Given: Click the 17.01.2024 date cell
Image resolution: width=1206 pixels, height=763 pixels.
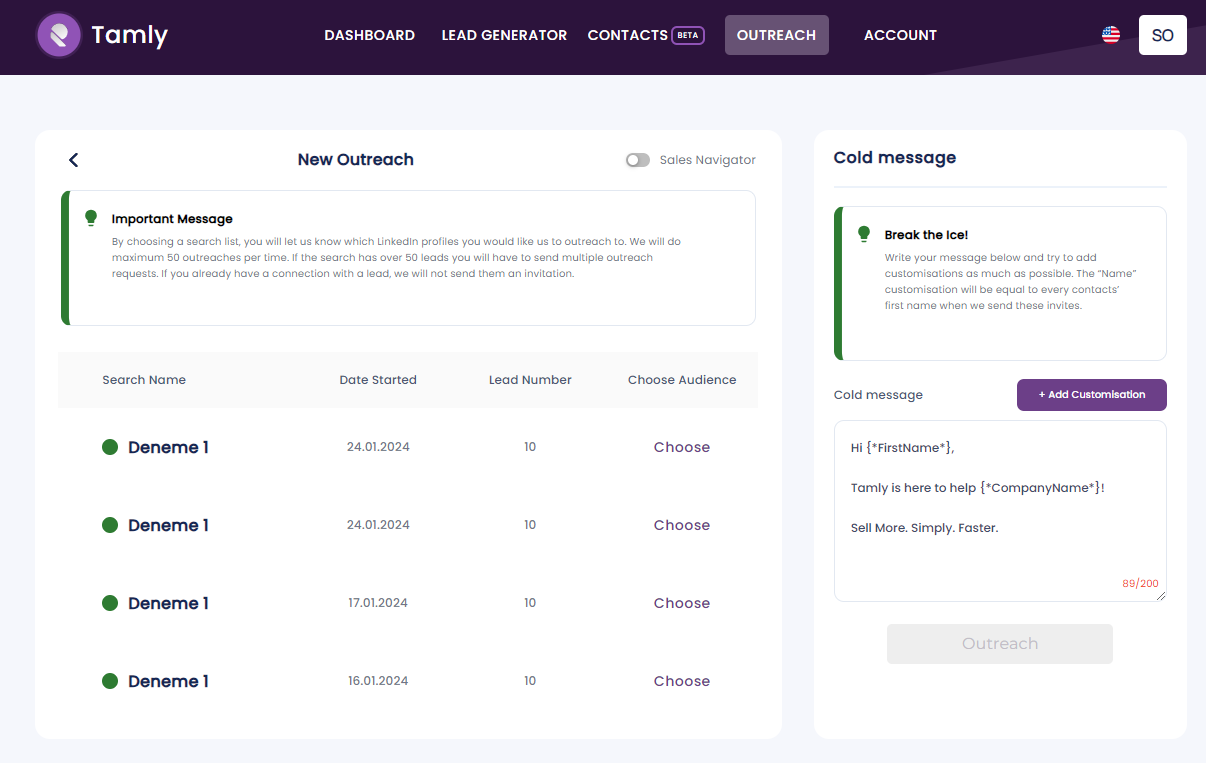Looking at the screenshot, I should coord(378,603).
